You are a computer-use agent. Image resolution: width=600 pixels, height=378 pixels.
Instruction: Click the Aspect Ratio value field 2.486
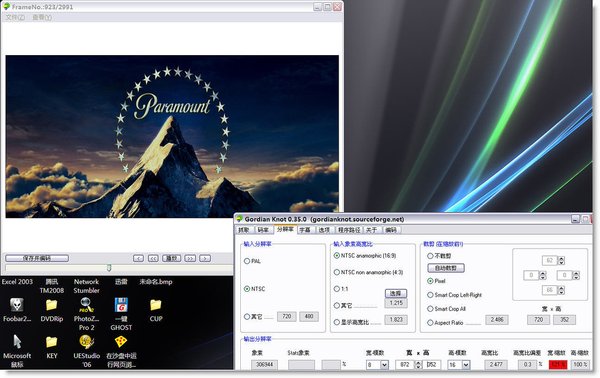pyautogui.click(x=497, y=319)
